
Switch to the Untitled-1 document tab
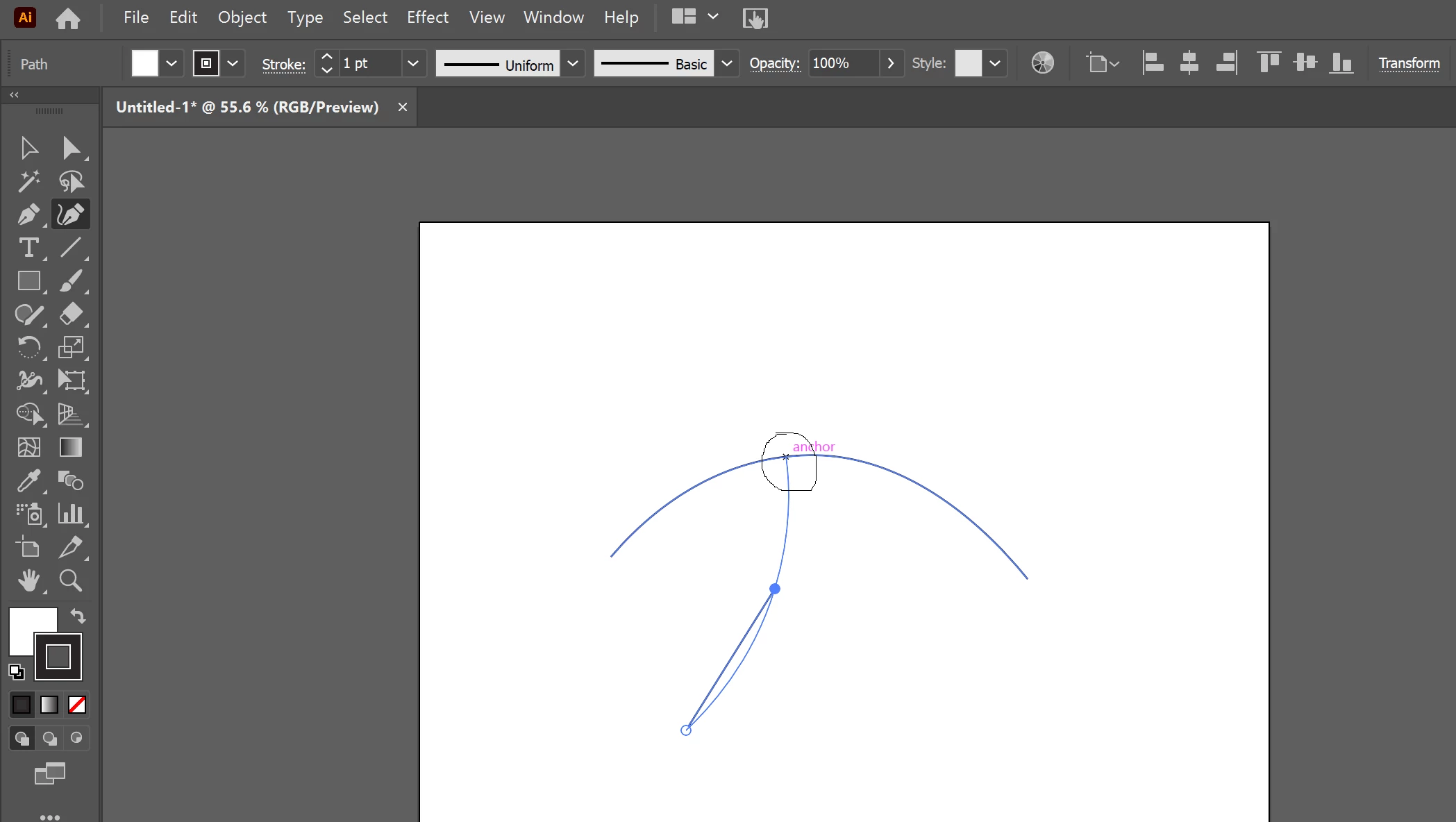tap(247, 107)
